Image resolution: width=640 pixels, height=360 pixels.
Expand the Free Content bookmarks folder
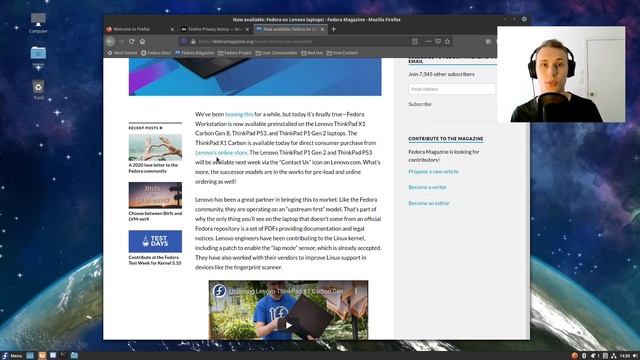(x=342, y=53)
